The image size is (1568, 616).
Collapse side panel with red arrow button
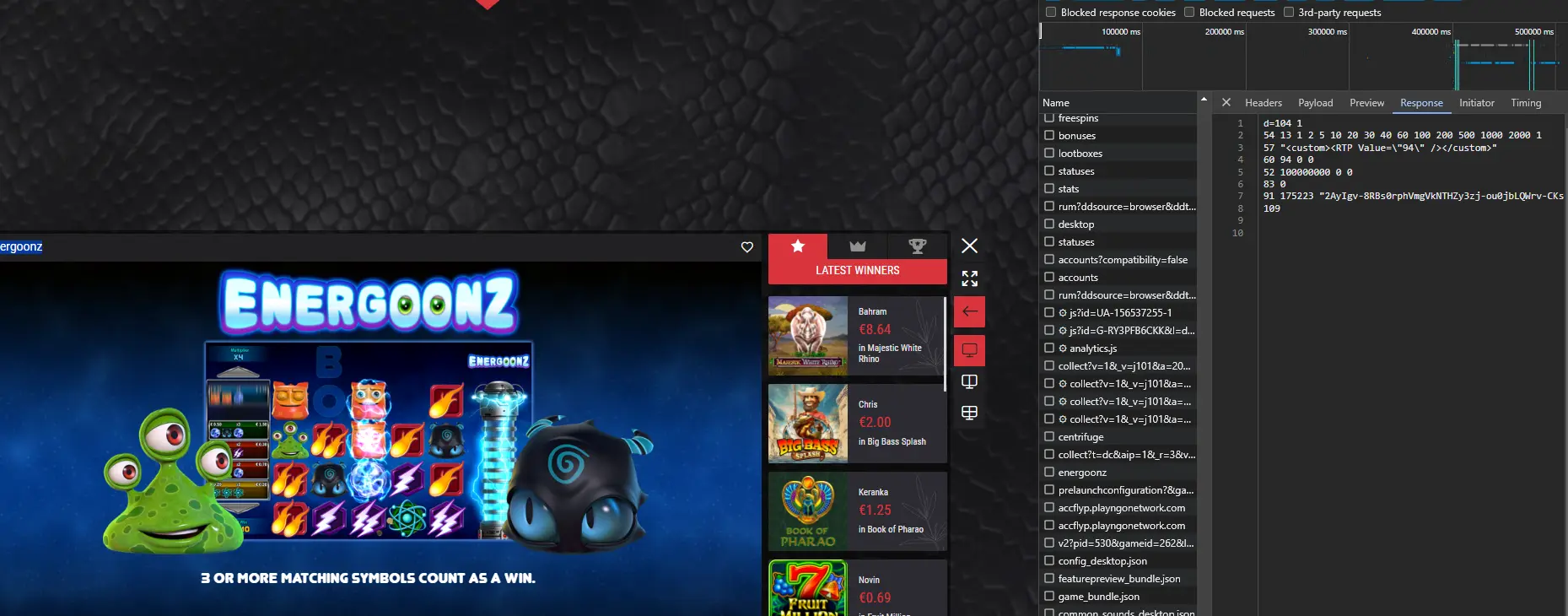pyautogui.click(x=970, y=312)
